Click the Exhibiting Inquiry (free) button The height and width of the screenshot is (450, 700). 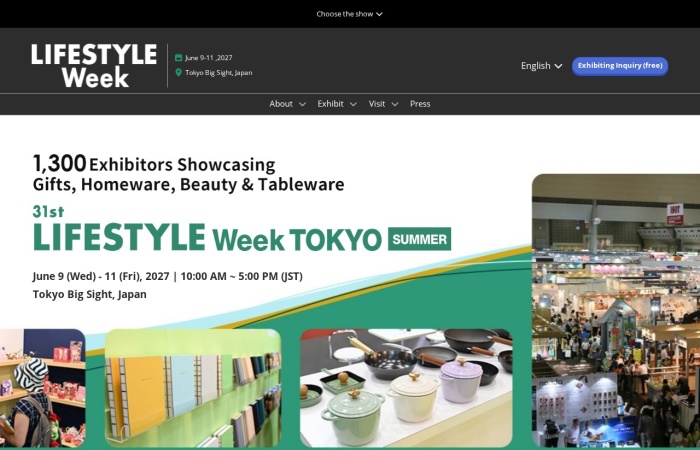tap(620, 66)
